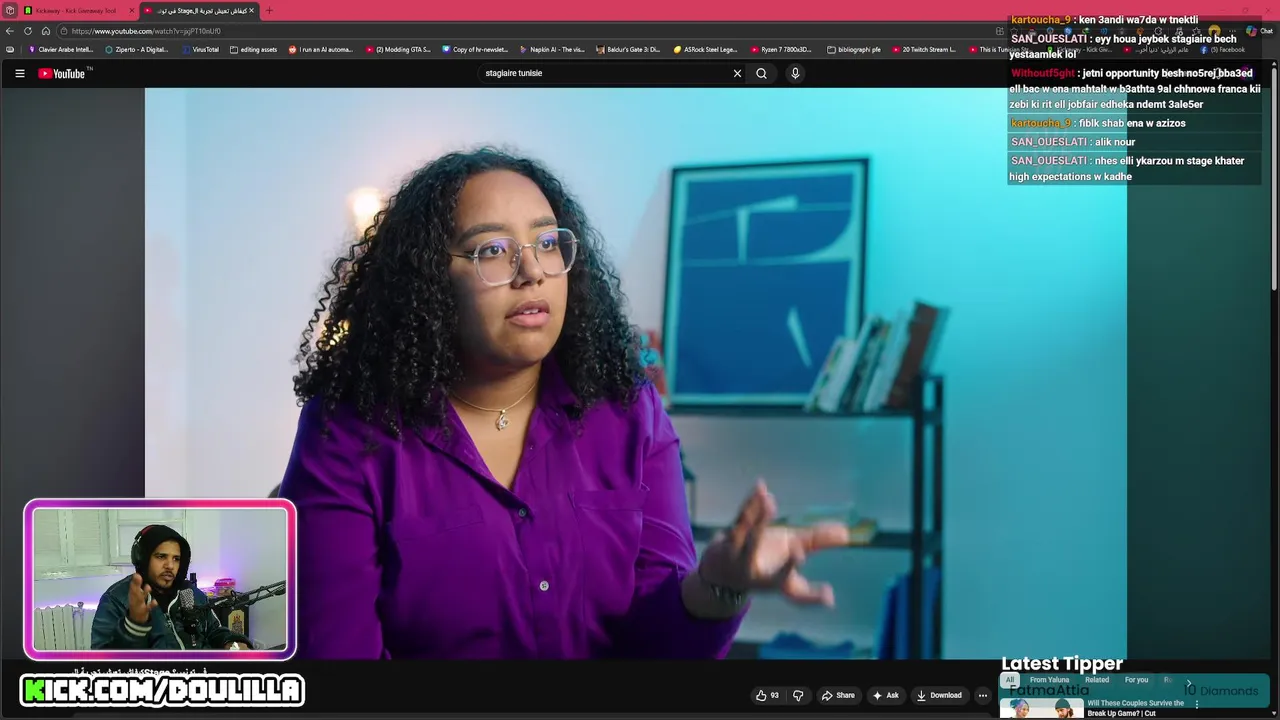Reload the current page
The height and width of the screenshot is (720, 1280).
(28, 31)
